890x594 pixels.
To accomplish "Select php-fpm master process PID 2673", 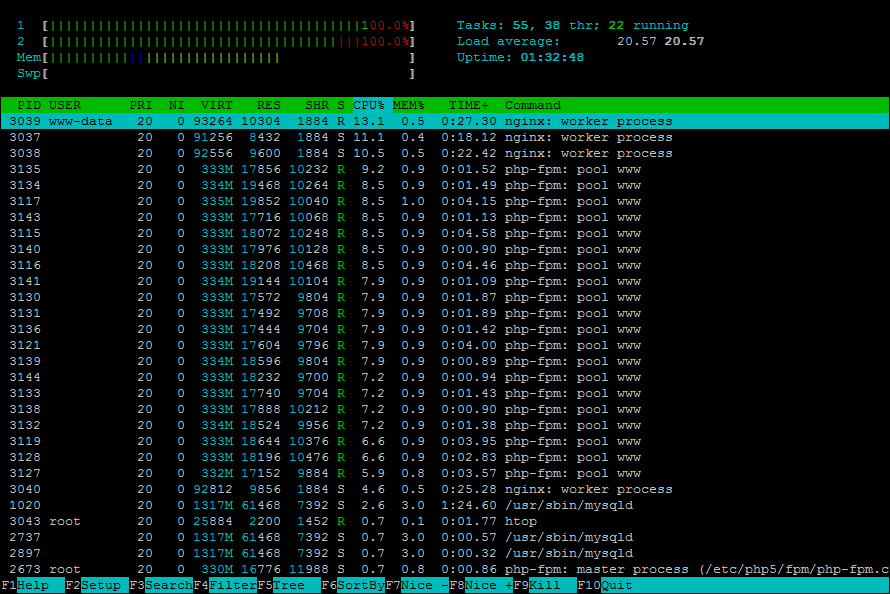I will click(x=445, y=569).
